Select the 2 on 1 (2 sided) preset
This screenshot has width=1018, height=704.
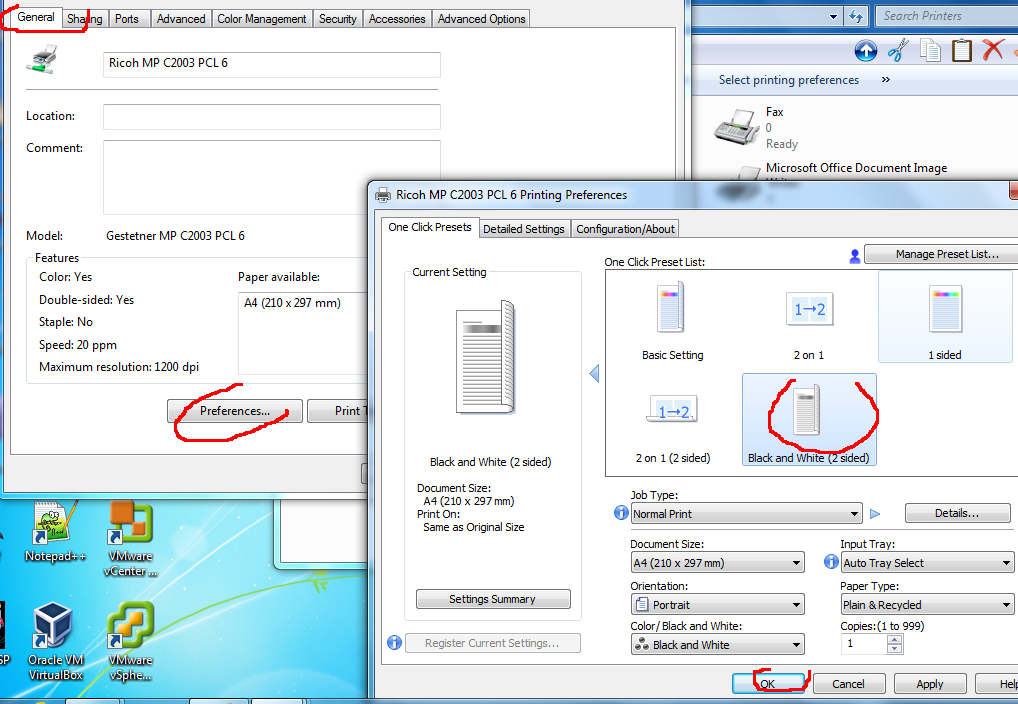(x=673, y=421)
